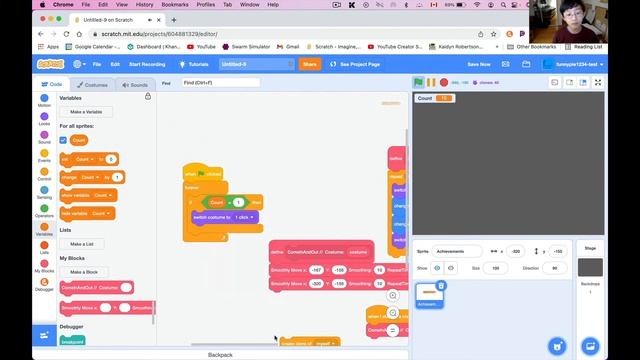Click Choose a Sprite cat button
This screenshot has height=360, width=640.
(557, 347)
